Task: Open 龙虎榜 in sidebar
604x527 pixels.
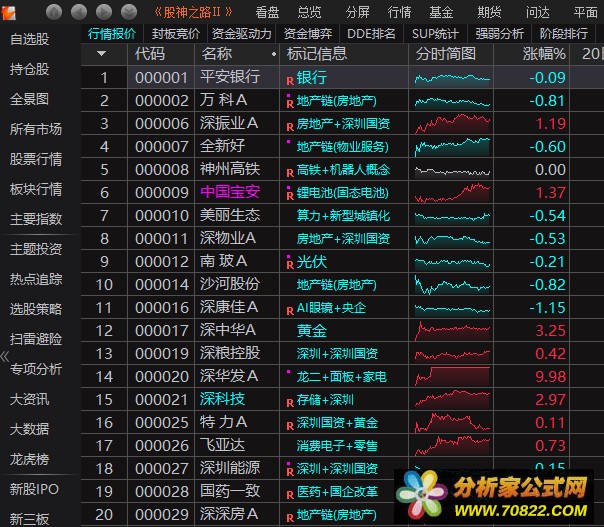Action: 30,459
